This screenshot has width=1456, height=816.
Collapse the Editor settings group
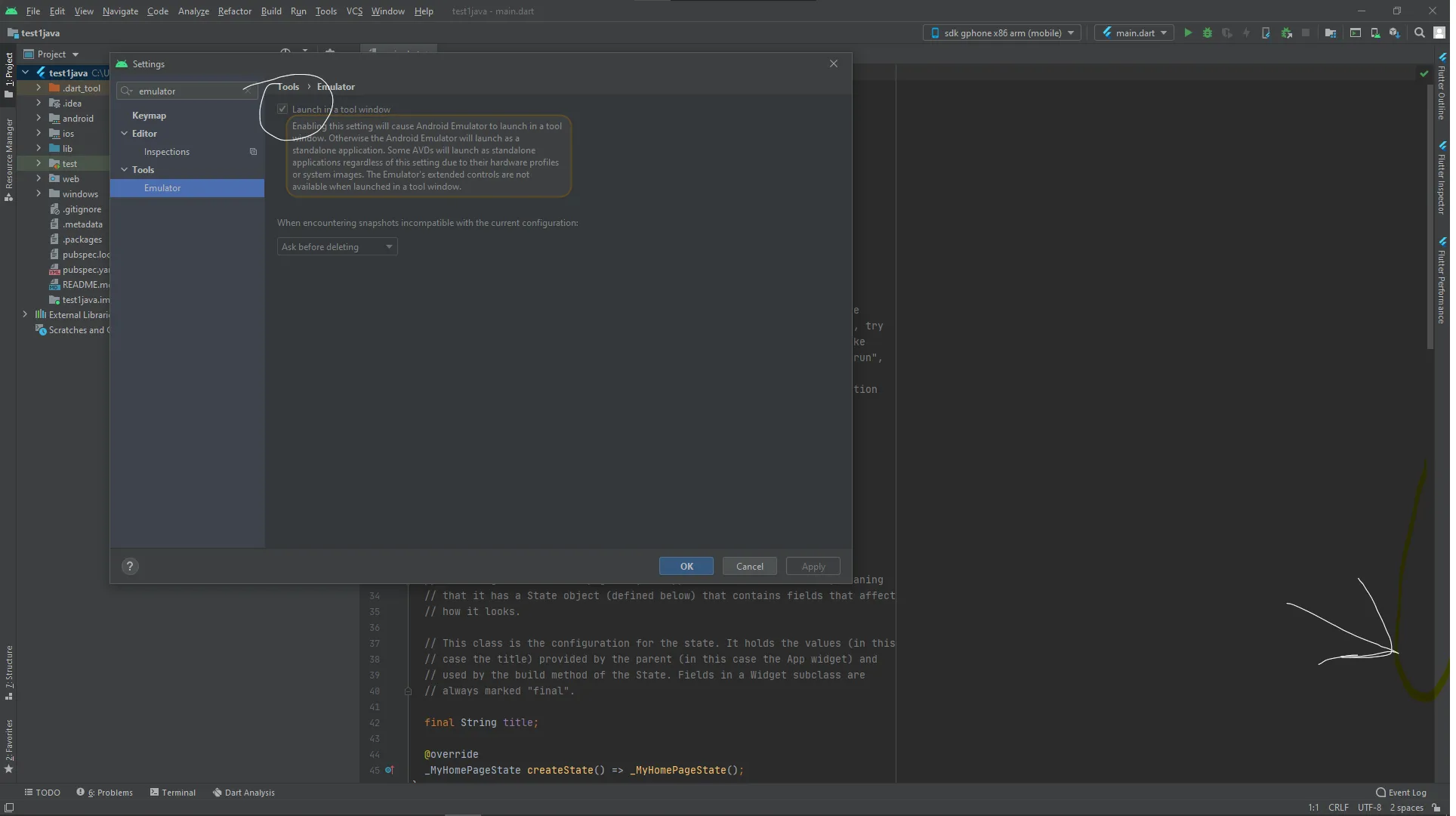coord(125,134)
